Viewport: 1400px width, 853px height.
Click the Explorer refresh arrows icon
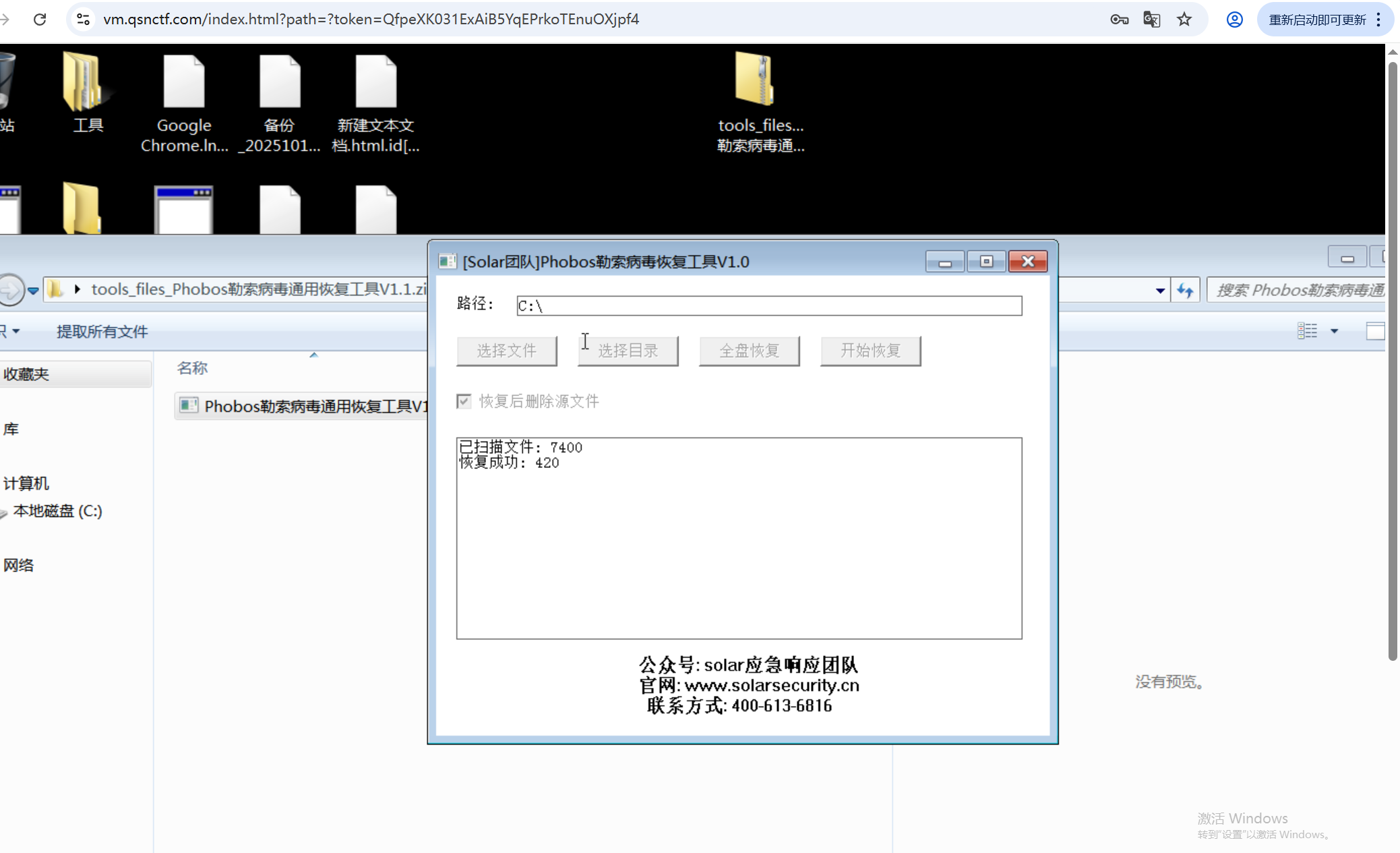coord(1185,291)
